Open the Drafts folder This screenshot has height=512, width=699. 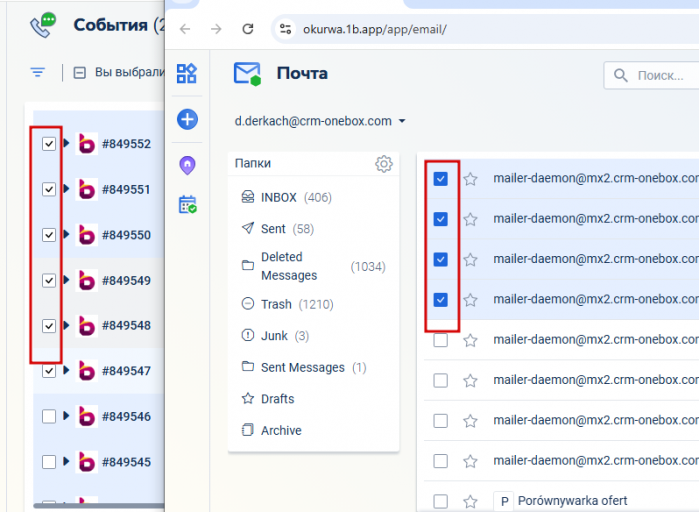tap(313, 399)
